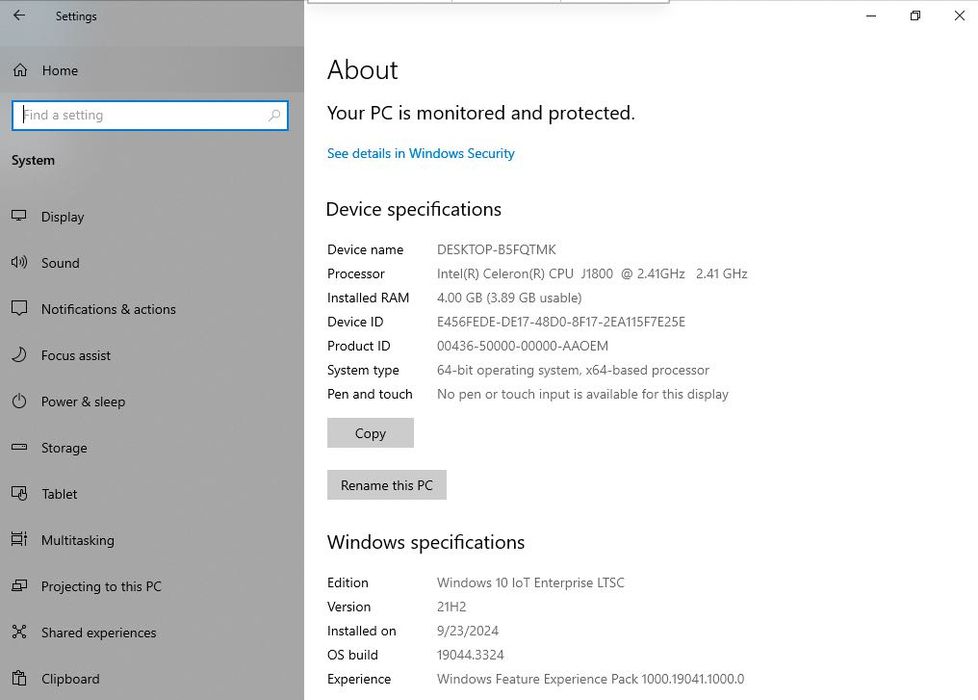Minimize the Settings window

(871, 16)
